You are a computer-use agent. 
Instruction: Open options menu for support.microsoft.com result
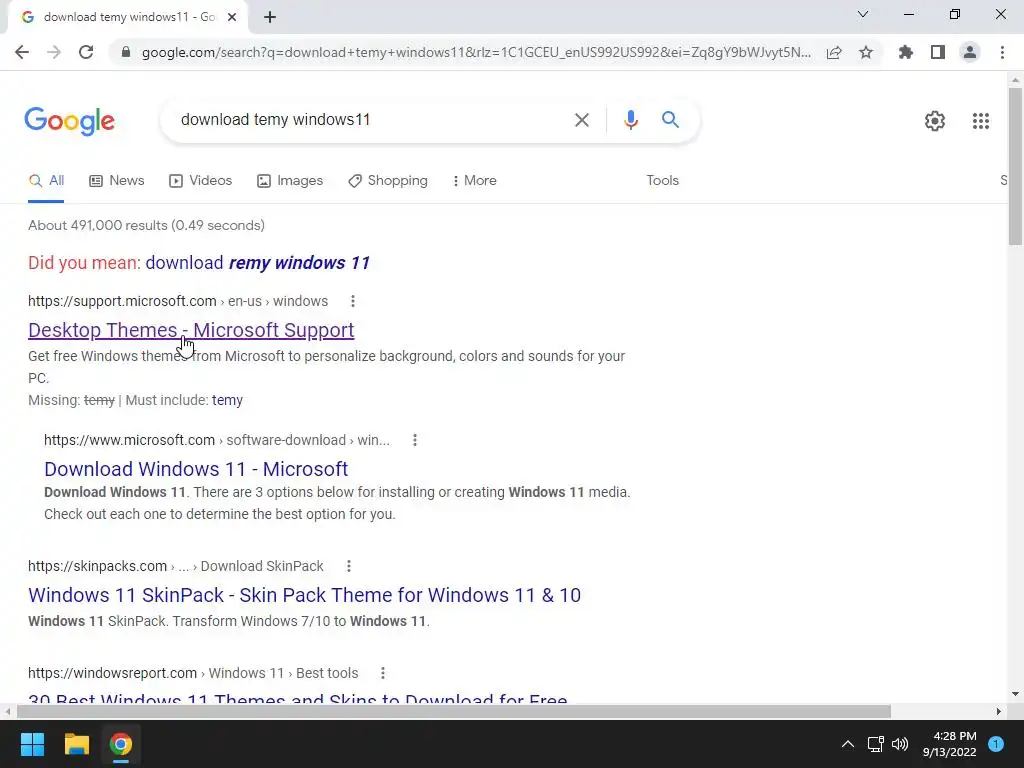[x=353, y=301]
